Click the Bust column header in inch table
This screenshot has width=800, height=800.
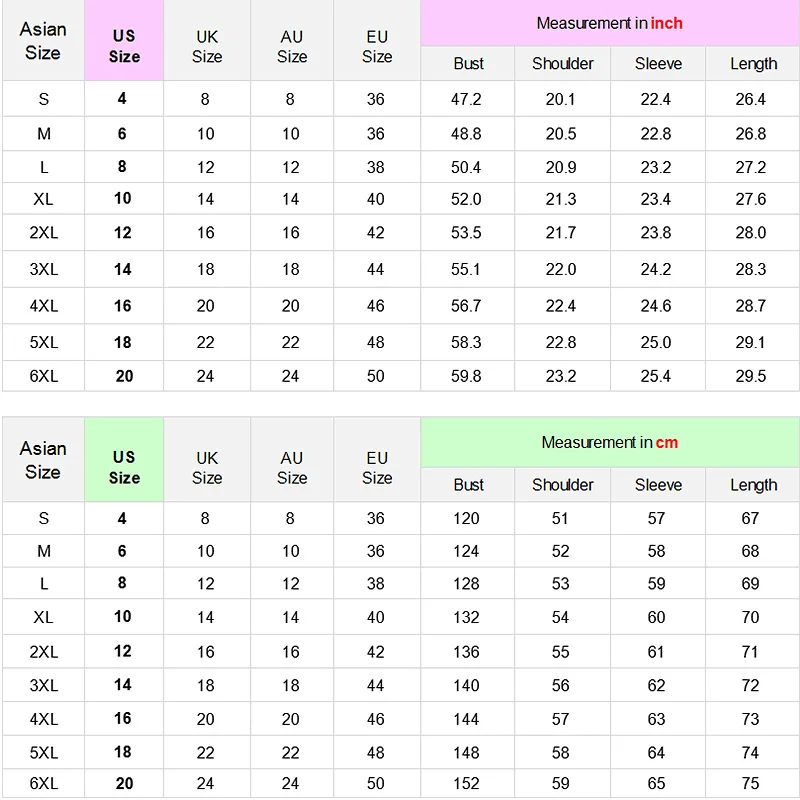468,64
